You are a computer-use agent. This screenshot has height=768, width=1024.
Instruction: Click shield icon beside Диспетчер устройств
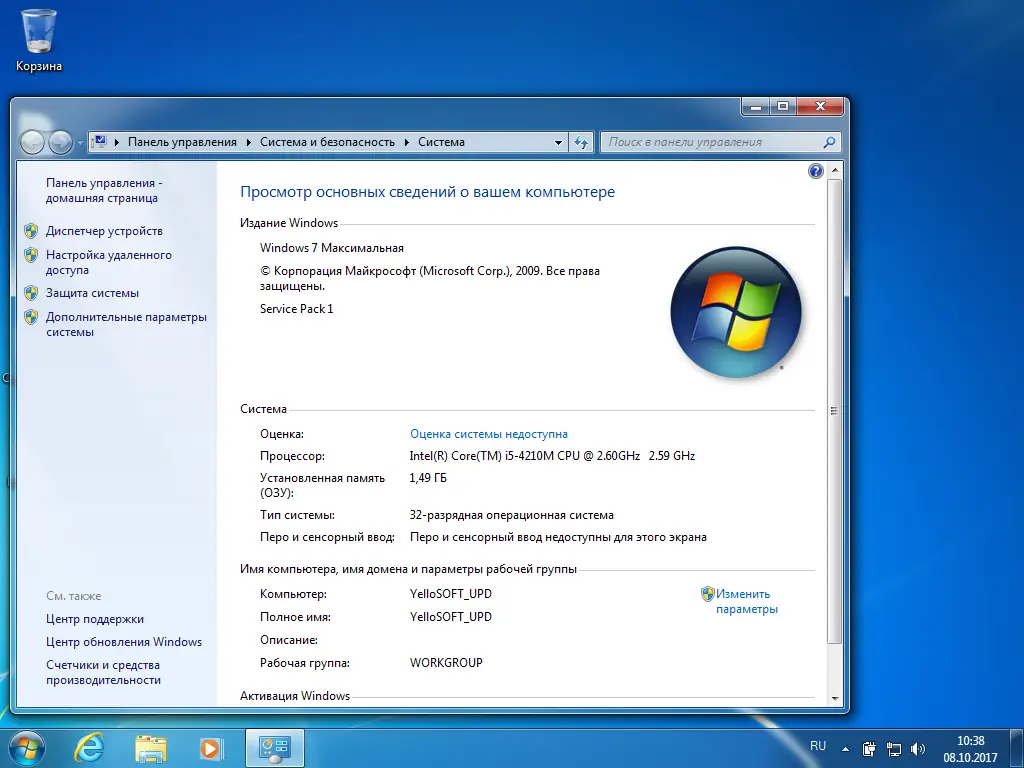tap(31, 231)
